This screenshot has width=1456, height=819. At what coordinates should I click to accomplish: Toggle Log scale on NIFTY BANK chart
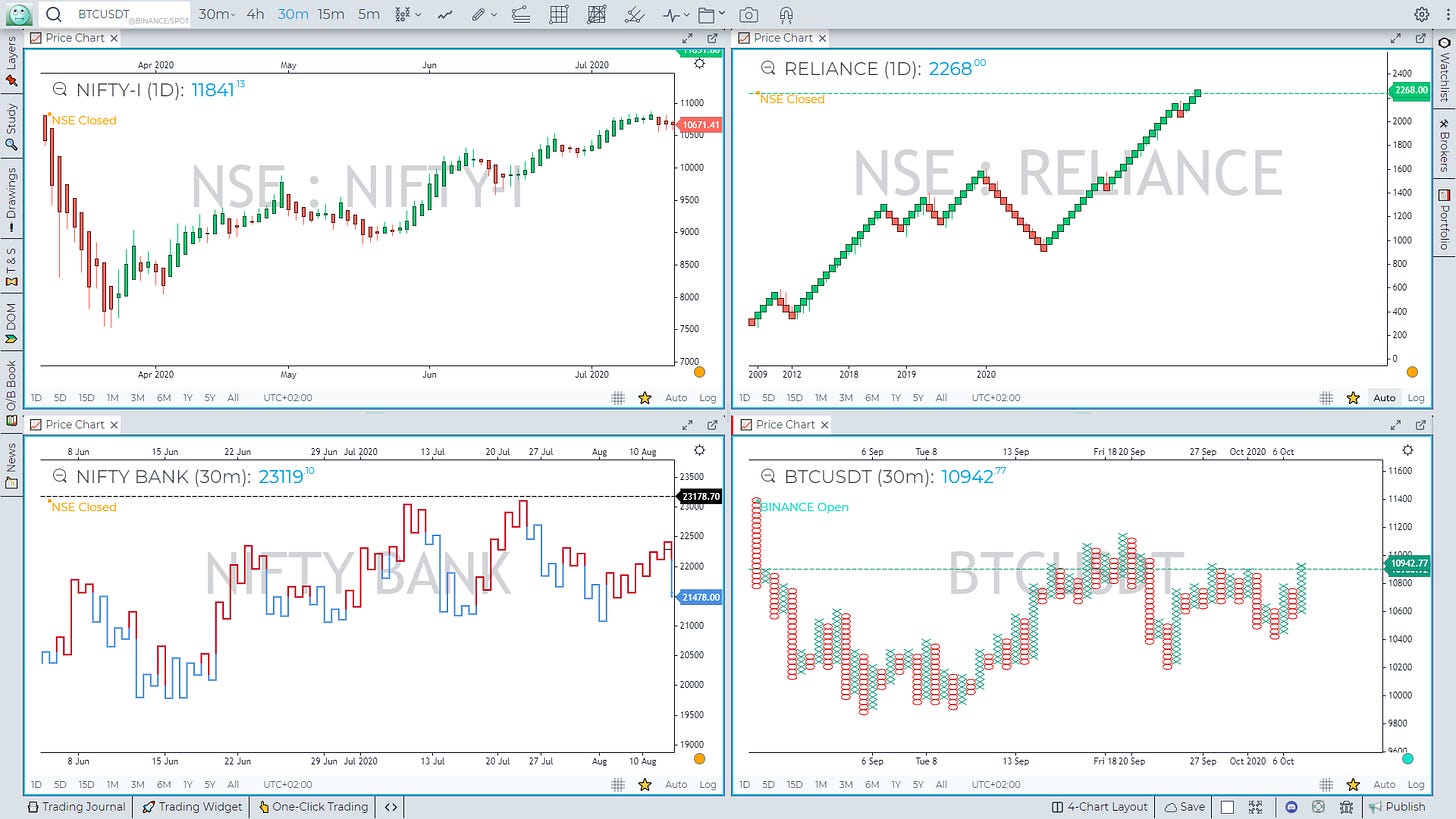pyautogui.click(x=707, y=785)
